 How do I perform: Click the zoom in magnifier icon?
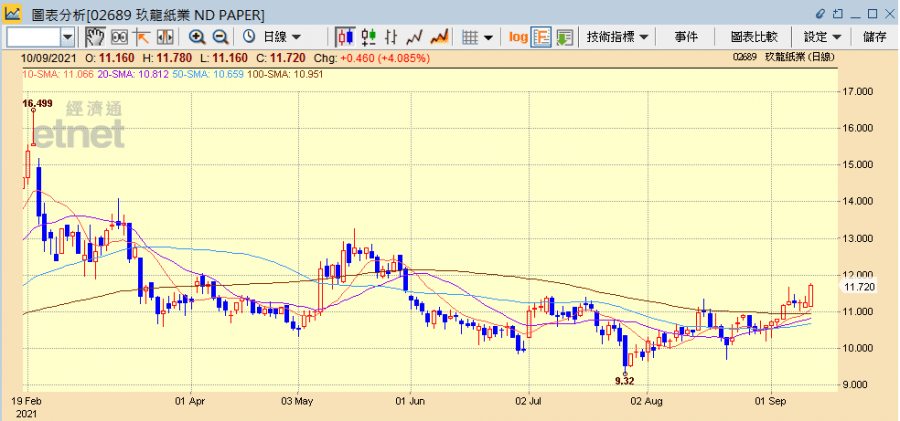click(197, 37)
